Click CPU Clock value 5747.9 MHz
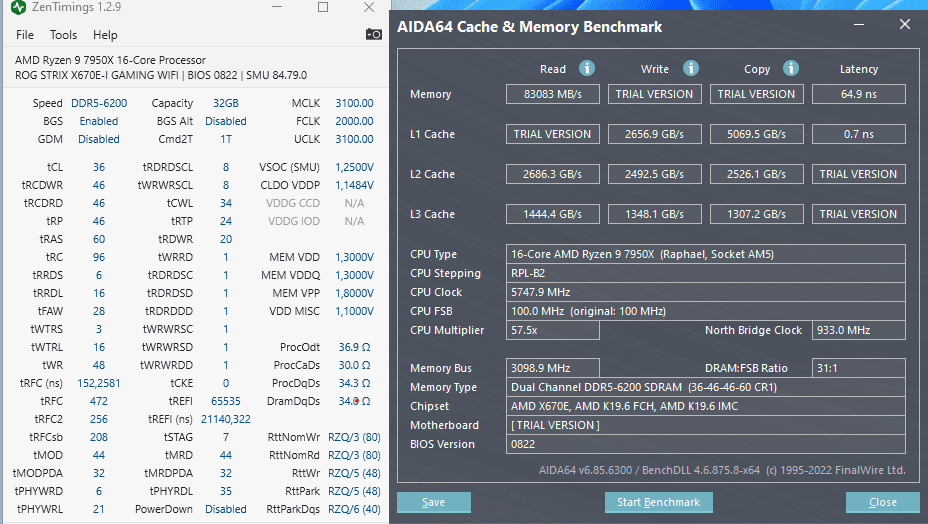This screenshot has height=524, width=928. 705,292
